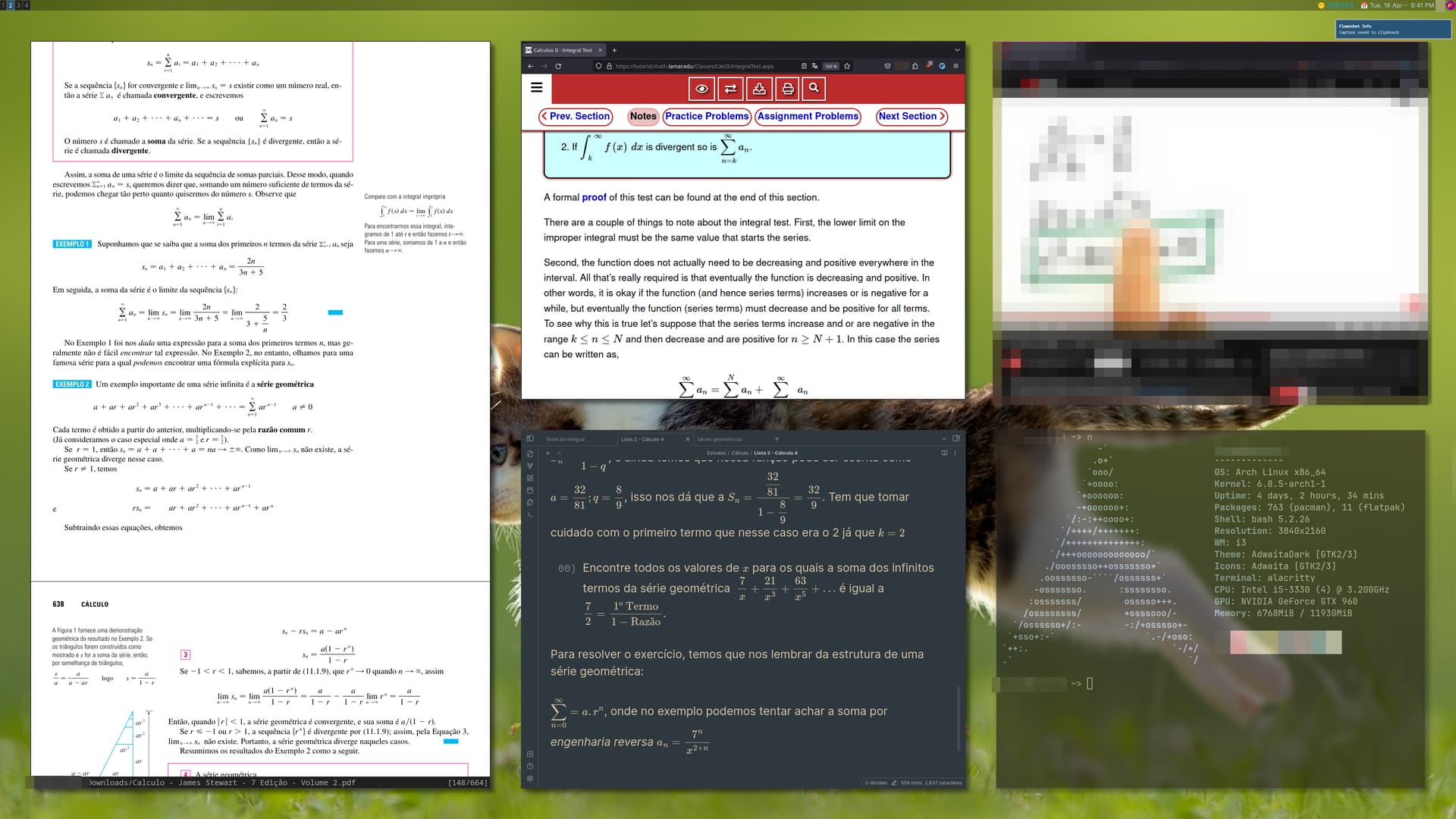Go to Next Section
The width and height of the screenshot is (1456, 819).
coord(912,116)
